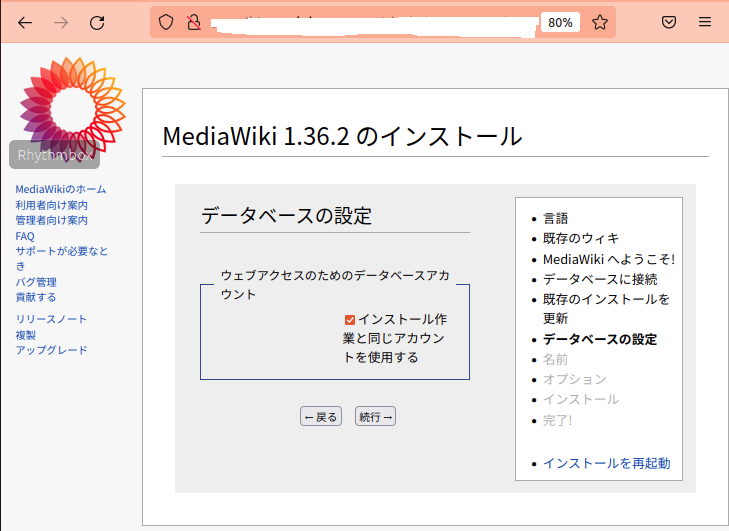Click the browser forward arrow

click(61, 22)
